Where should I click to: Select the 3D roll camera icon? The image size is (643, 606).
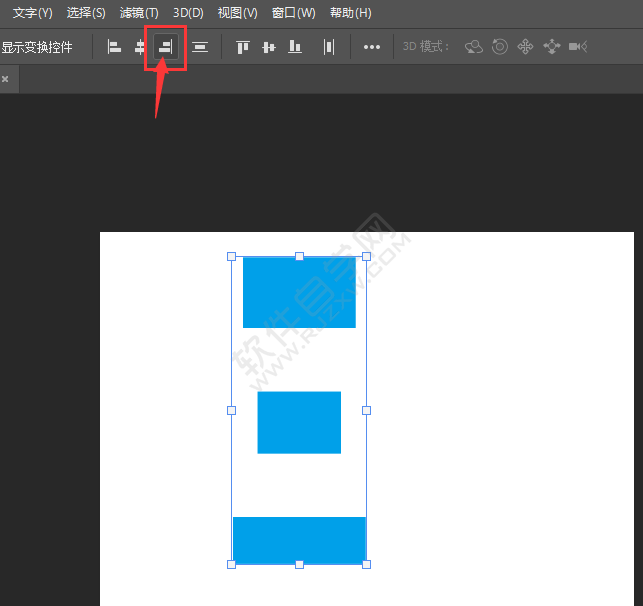pos(499,46)
